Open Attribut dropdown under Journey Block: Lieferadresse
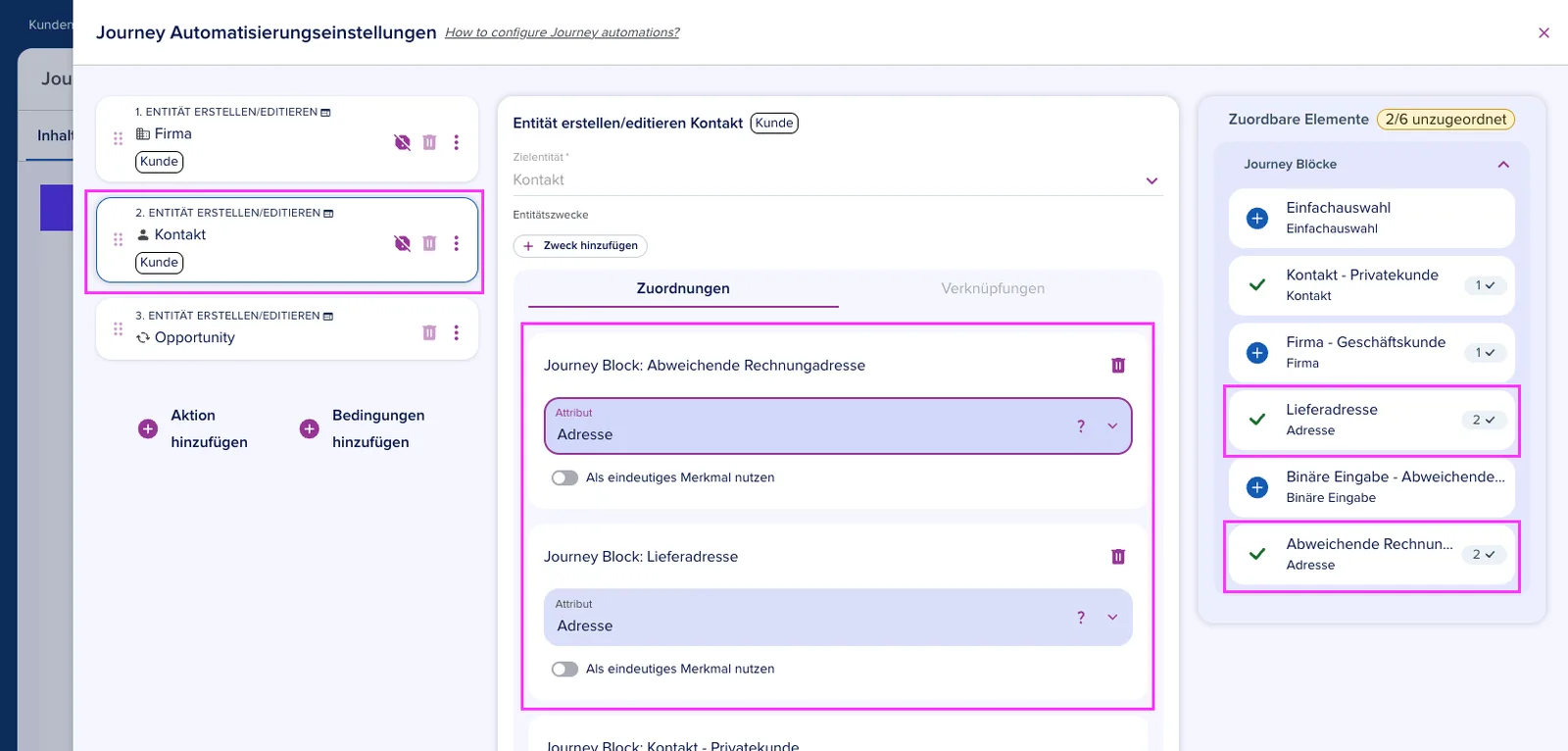 pos(838,618)
